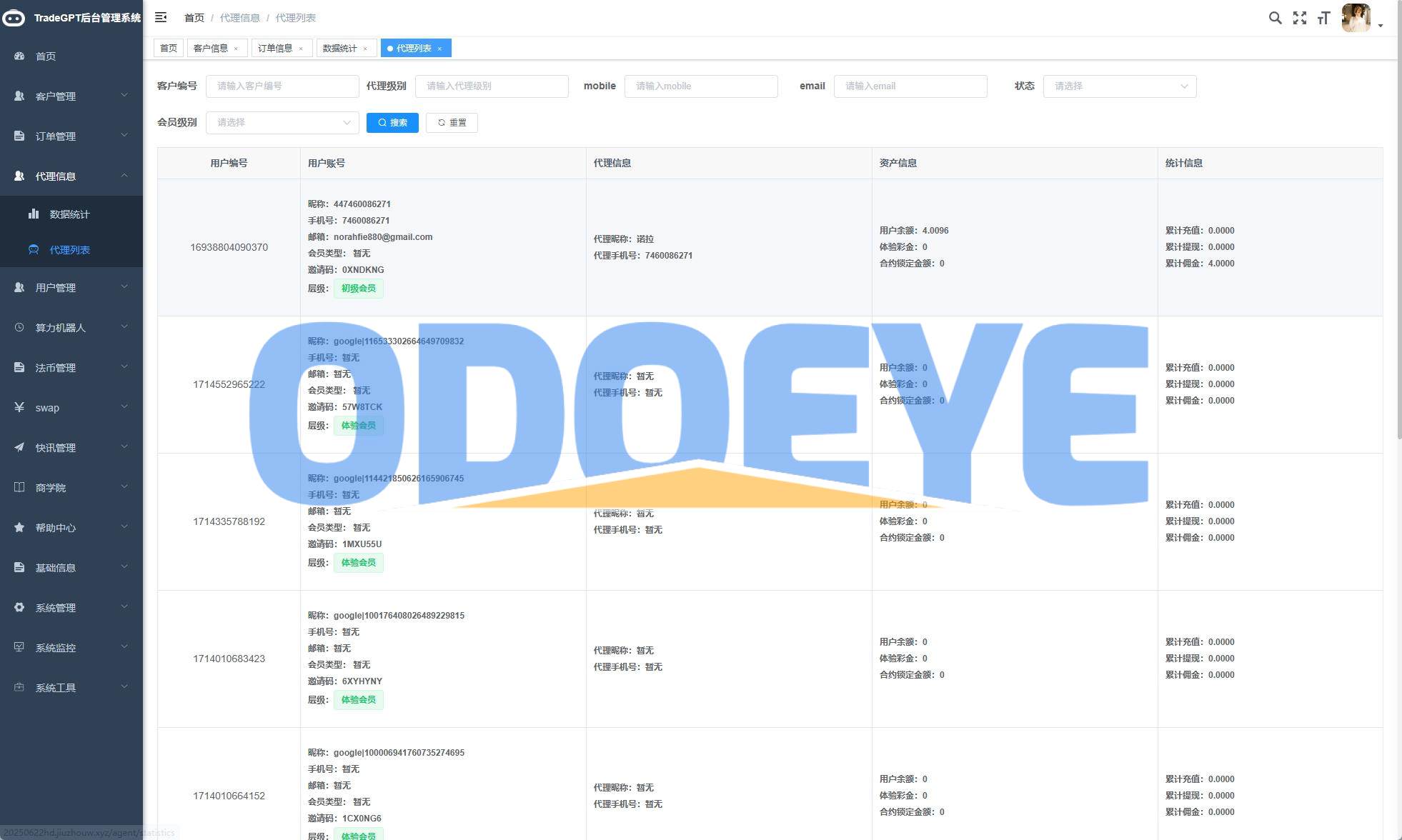Click the 首页 dashboard icon in sidebar

19,56
